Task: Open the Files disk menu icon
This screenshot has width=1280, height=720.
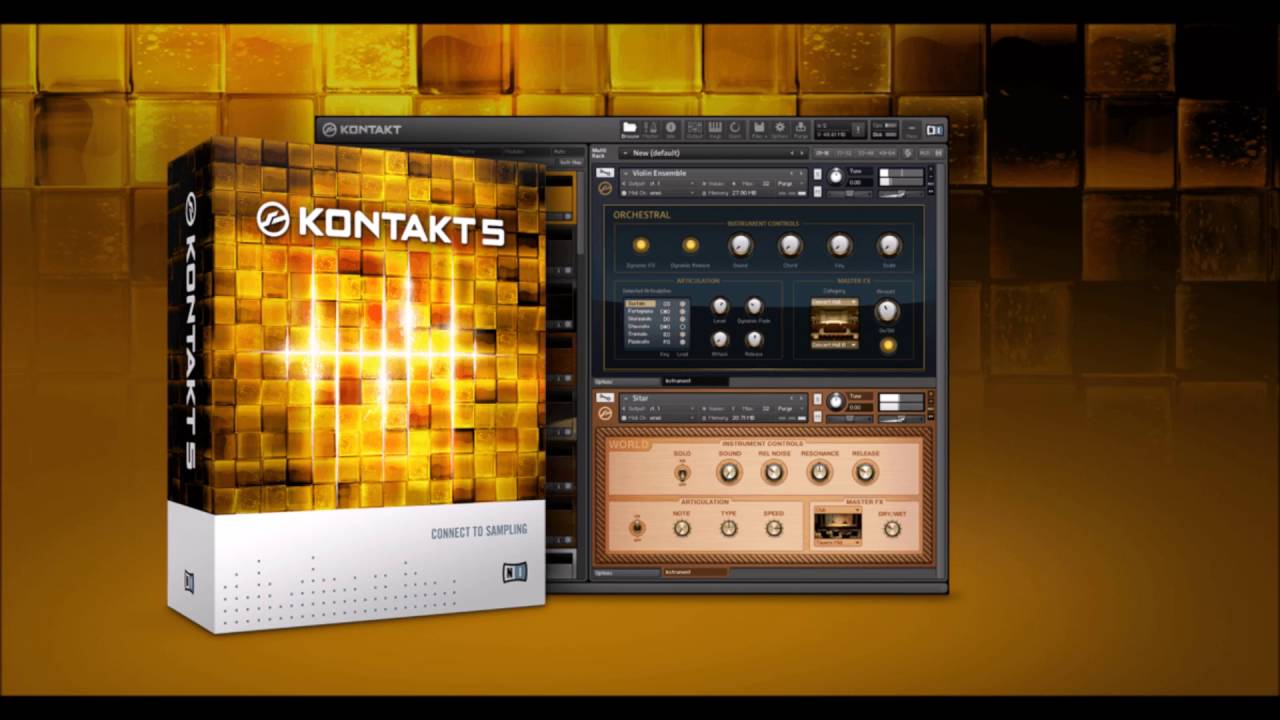Action: pyautogui.click(x=759, y=129)
